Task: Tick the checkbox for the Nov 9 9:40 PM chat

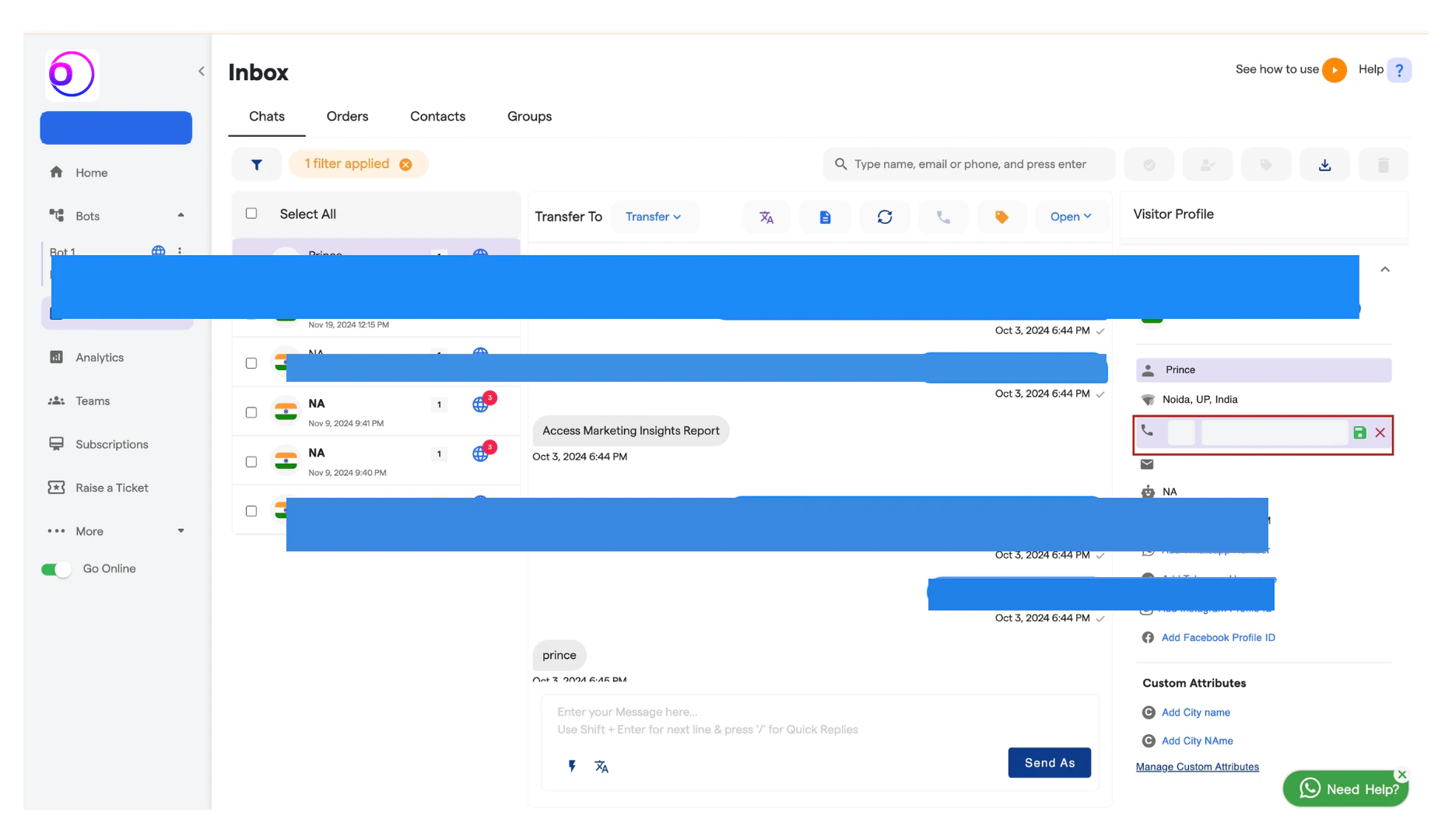Action: pos(251,461)
